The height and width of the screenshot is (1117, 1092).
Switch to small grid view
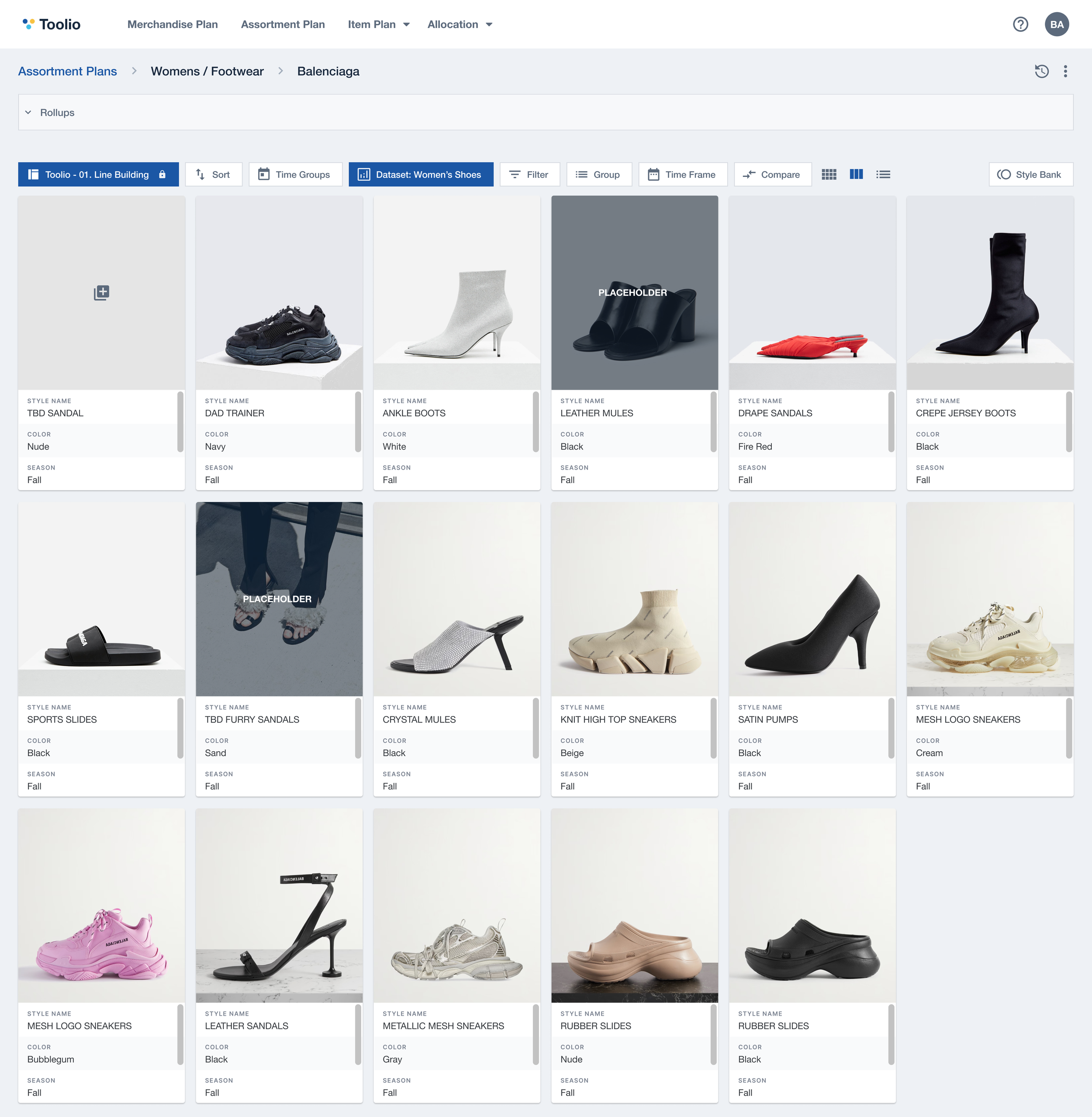829,174
